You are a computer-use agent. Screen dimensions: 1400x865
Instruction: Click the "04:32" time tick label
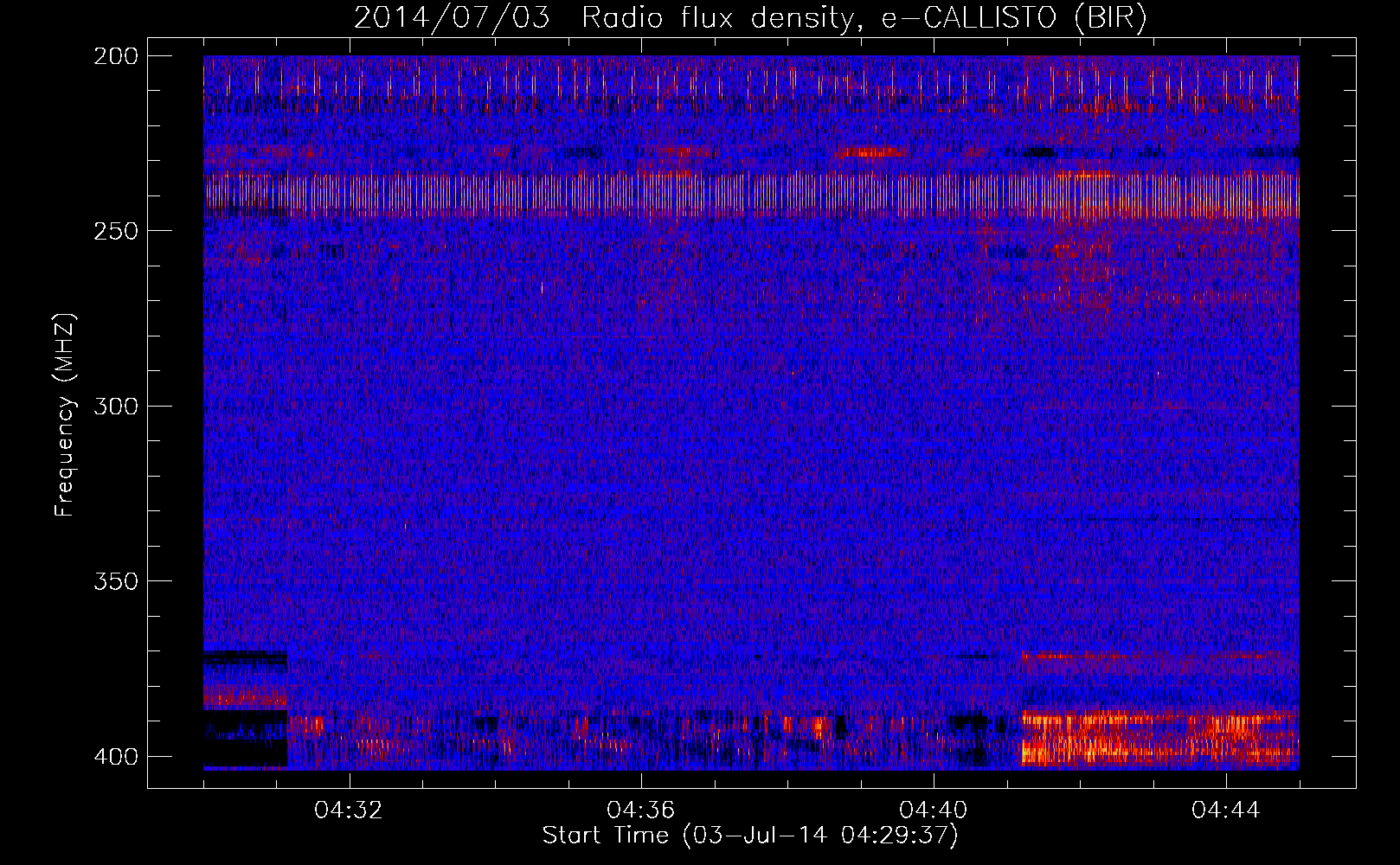[x=349, y=811]
